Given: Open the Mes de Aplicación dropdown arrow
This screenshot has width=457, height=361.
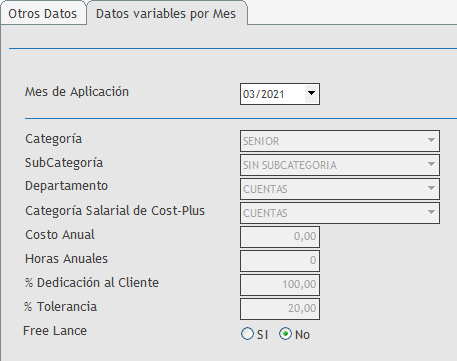Looking at the screenshot, I should [x=312, y=94].
